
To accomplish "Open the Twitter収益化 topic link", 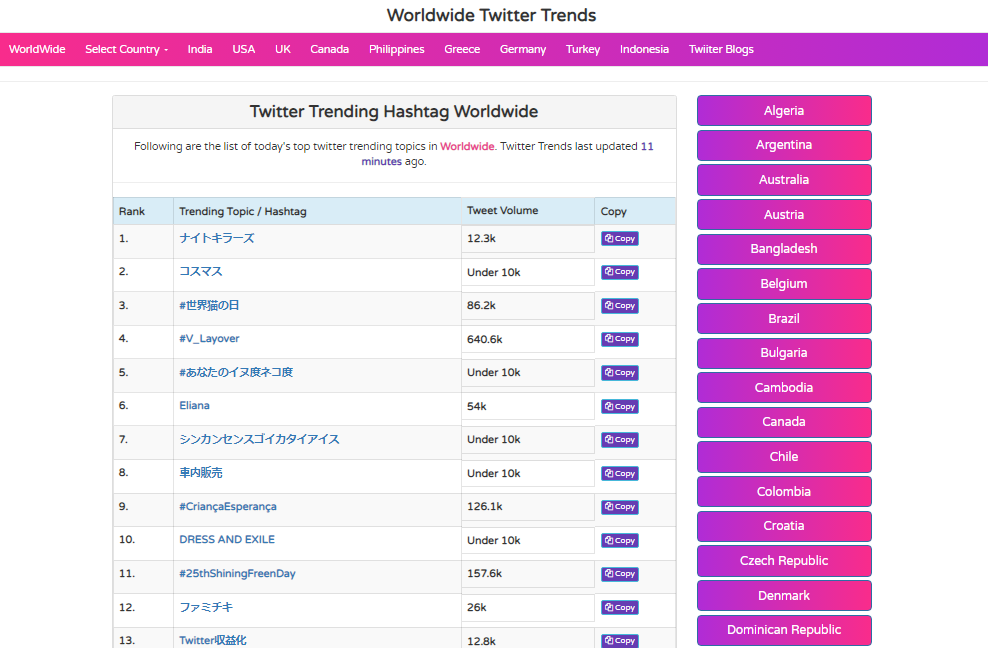I will [212, 640].
